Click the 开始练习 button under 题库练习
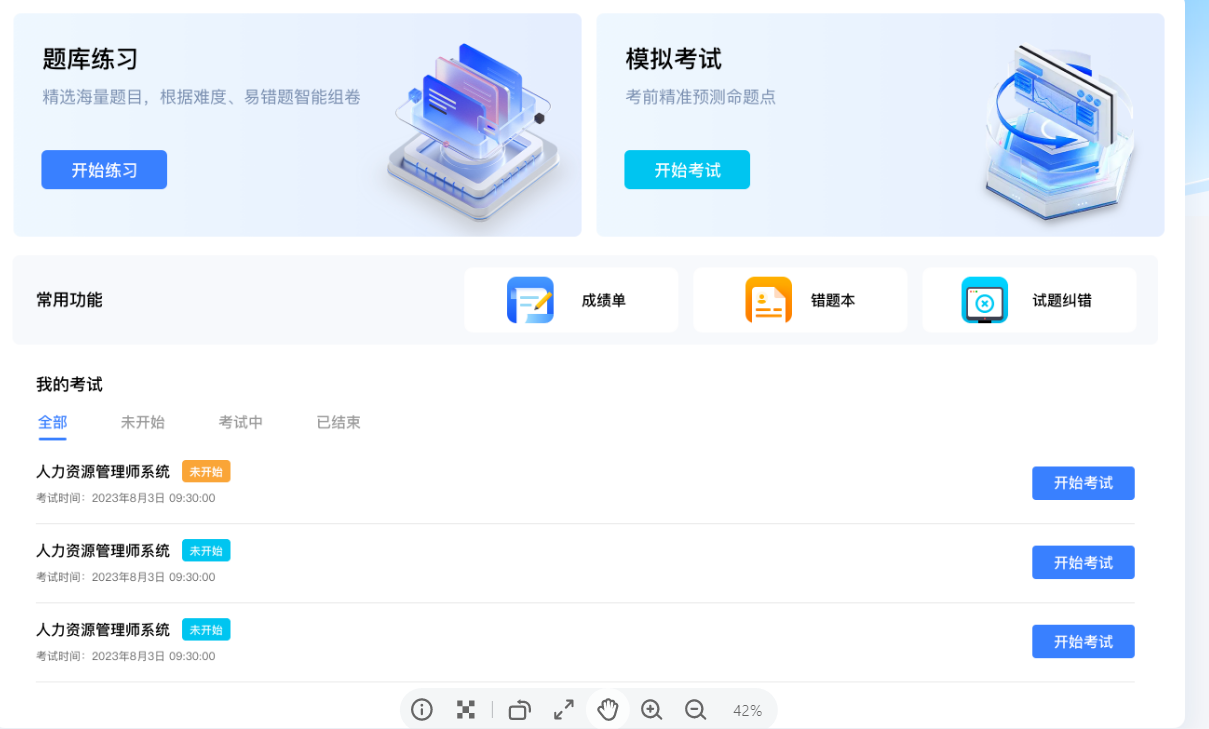Image resolution: width=1209 pixels, height=729 pixels. pyautogui.click(x=104, y=169)
